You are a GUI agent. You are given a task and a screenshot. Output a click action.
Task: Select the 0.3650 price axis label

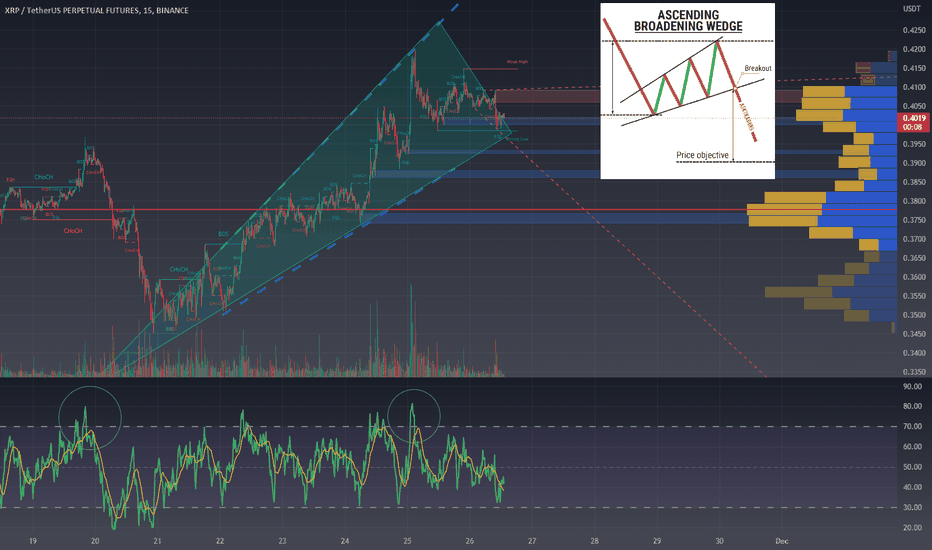tap(914, 258)
